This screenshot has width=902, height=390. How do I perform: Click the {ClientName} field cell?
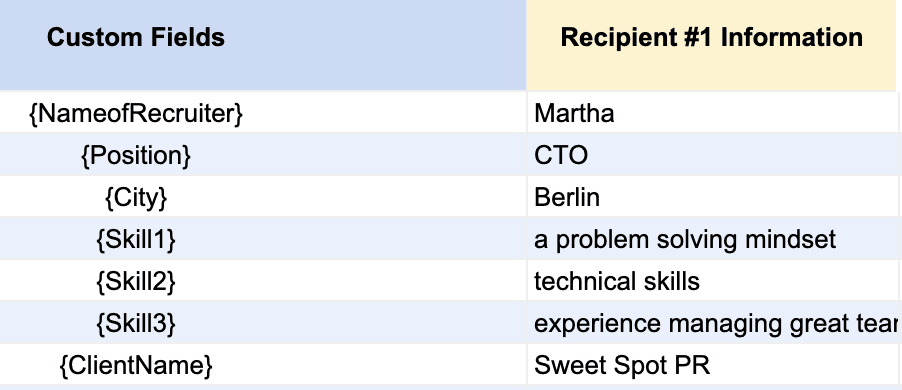click(x=263, y=365)
